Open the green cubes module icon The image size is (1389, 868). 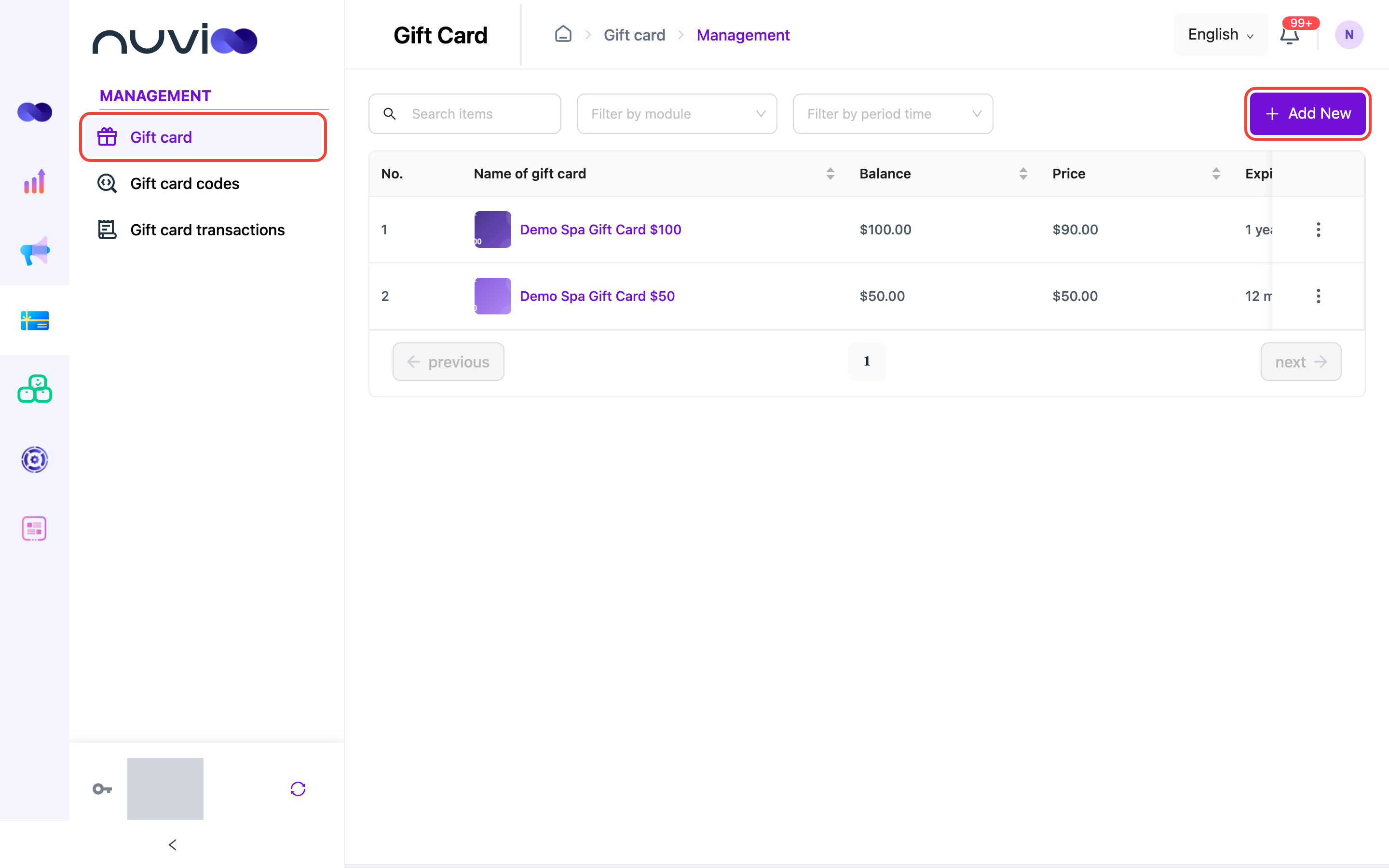pos(34,389)
